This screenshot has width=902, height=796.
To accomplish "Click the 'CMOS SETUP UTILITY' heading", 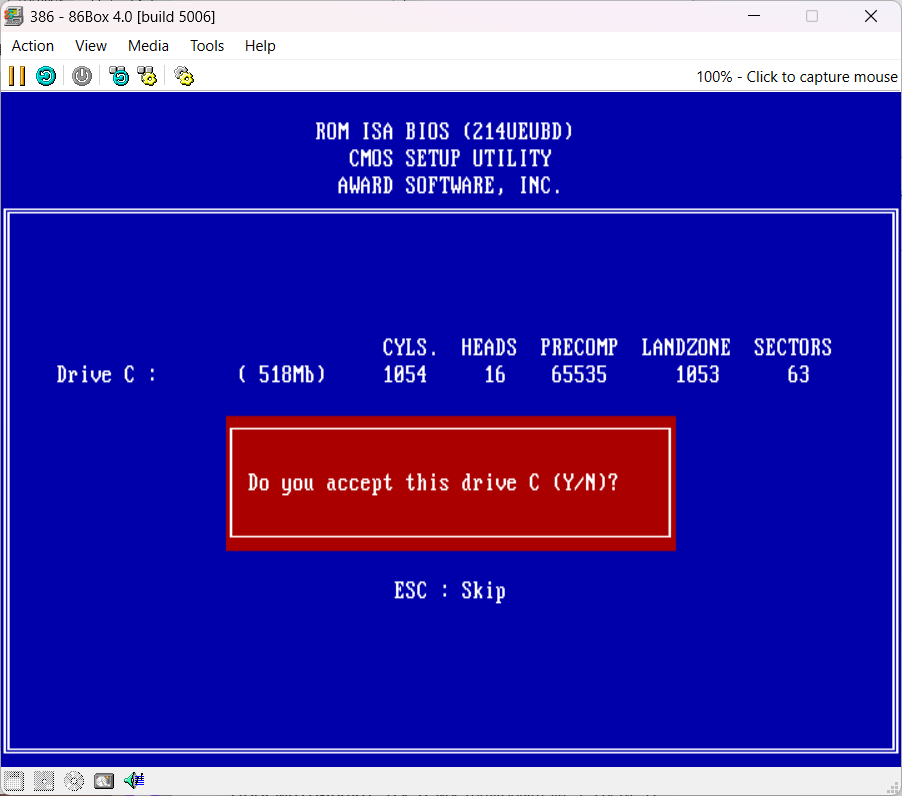I will point(450,159).
